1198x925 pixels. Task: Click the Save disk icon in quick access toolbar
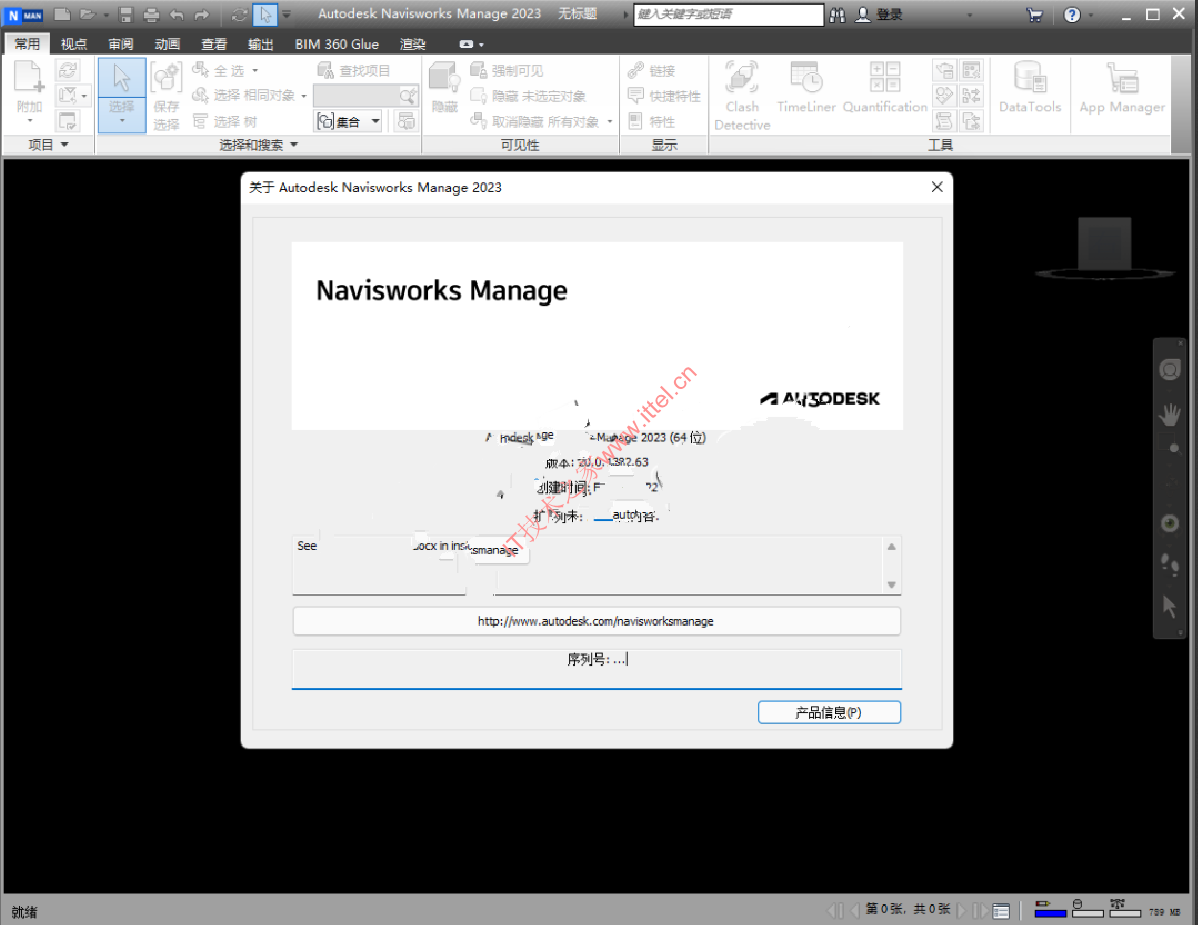tap(126, 15)
